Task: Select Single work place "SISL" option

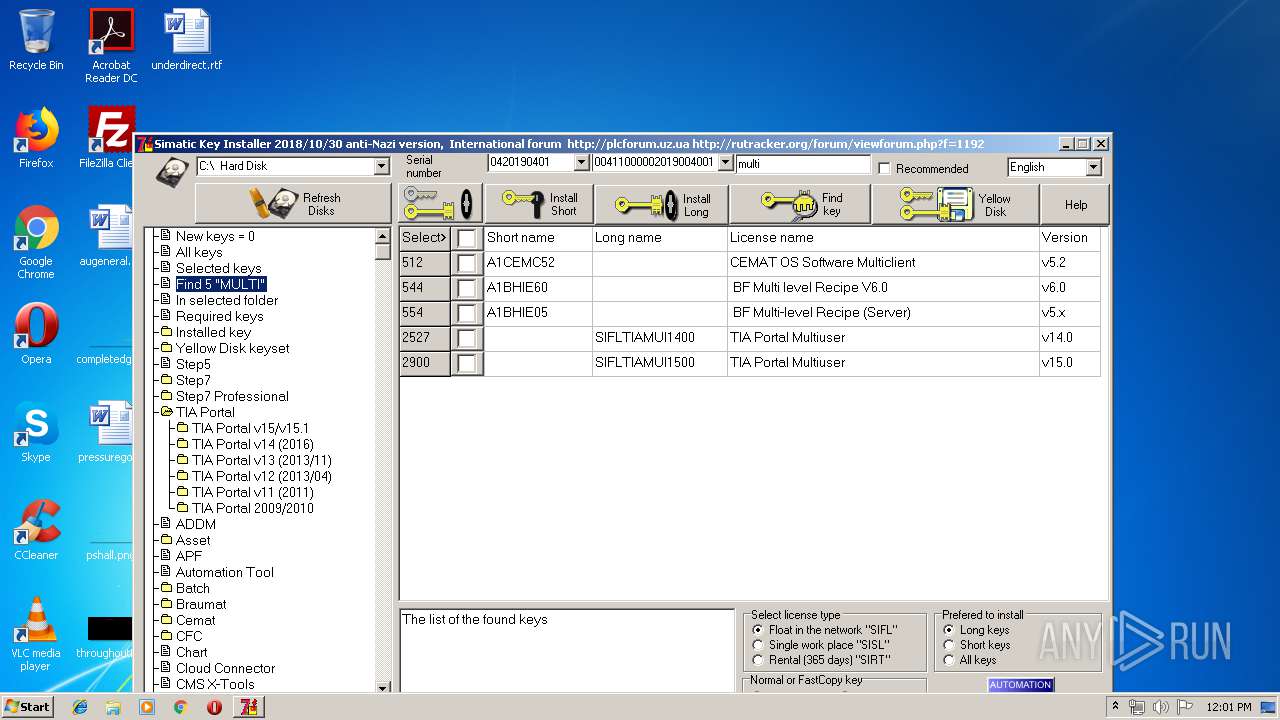Action: [758, 645]
